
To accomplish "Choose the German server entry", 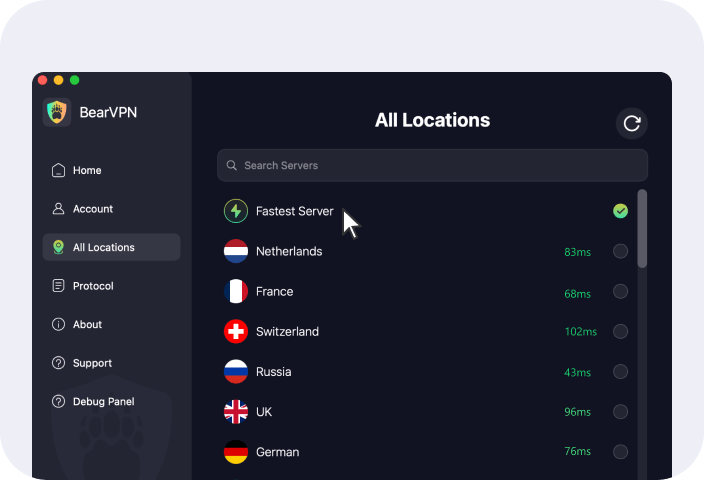I will tap(277, 452).
